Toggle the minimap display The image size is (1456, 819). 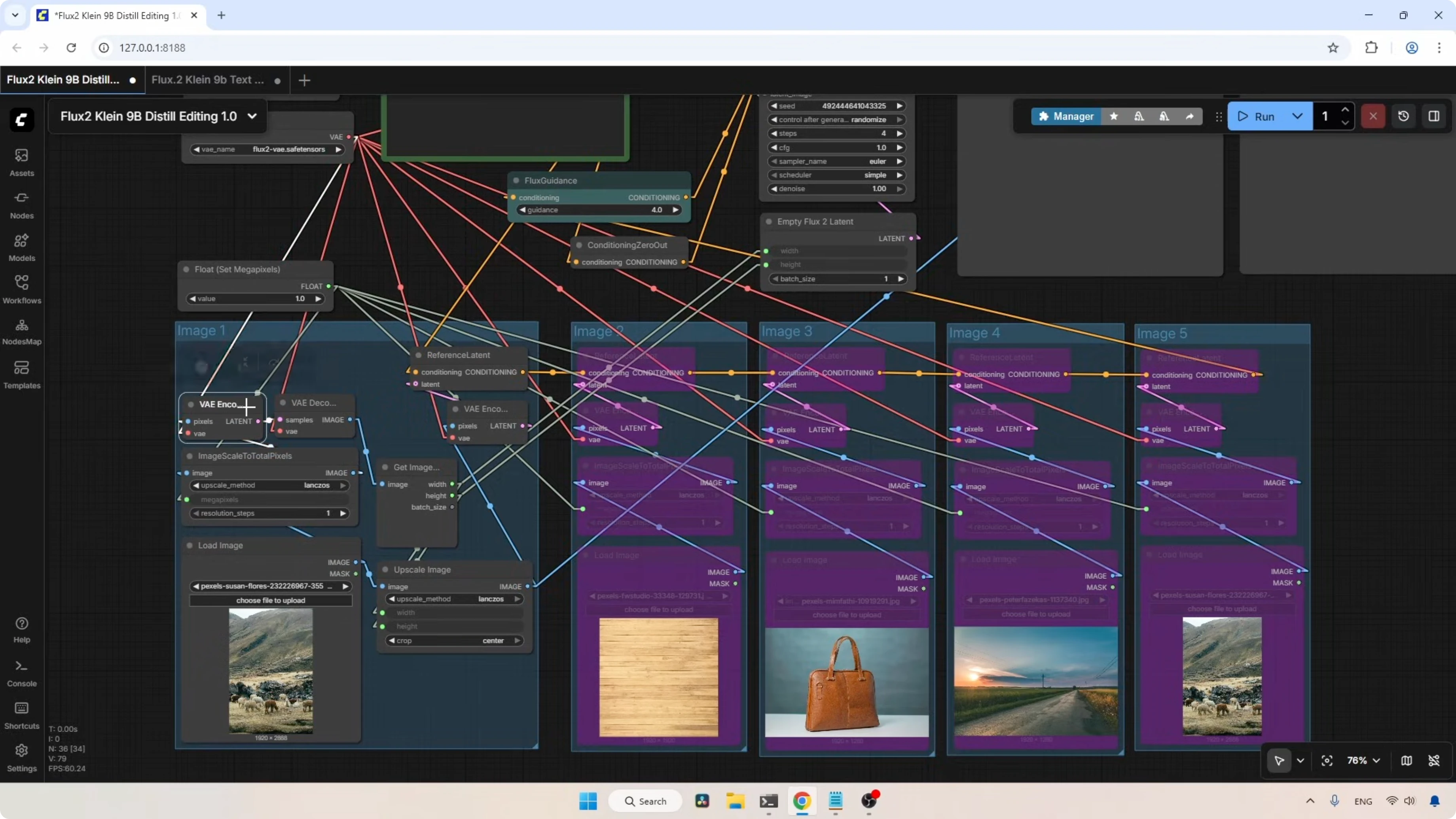click(1406, 760)
